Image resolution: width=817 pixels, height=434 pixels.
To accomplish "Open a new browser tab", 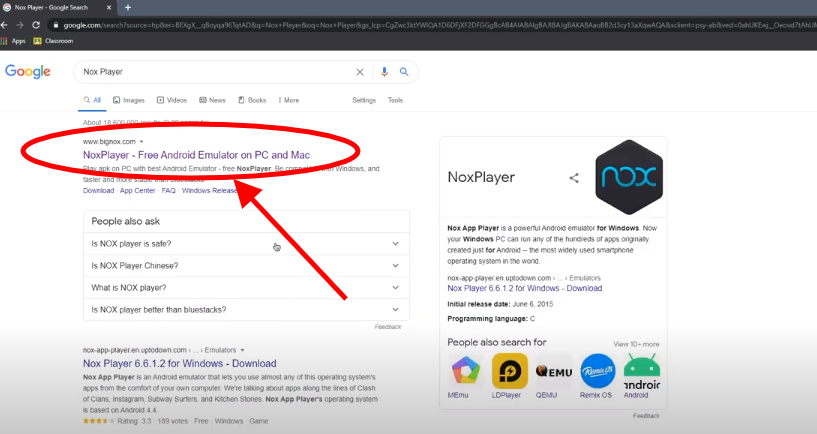I will point(128,7).
